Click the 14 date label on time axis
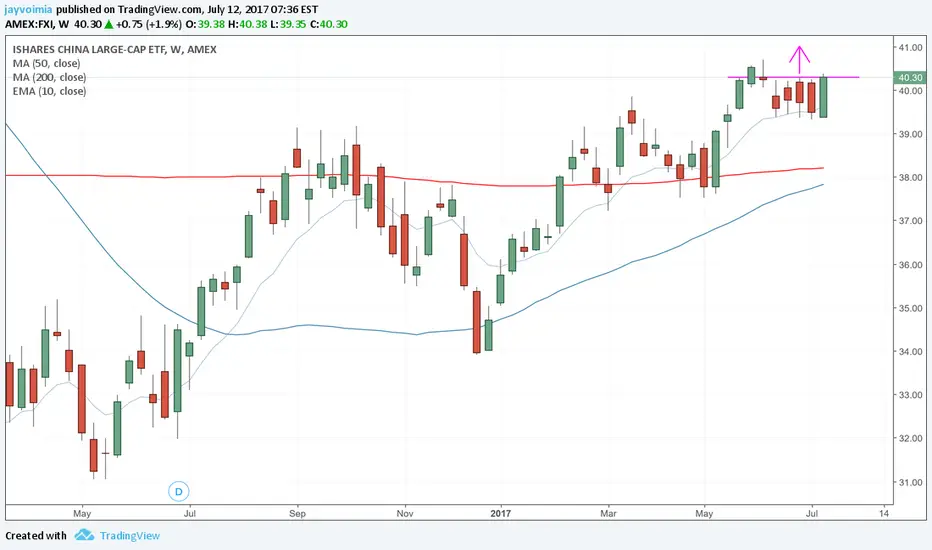This screenshot has height=550, width=932. [x=884, y=513]
